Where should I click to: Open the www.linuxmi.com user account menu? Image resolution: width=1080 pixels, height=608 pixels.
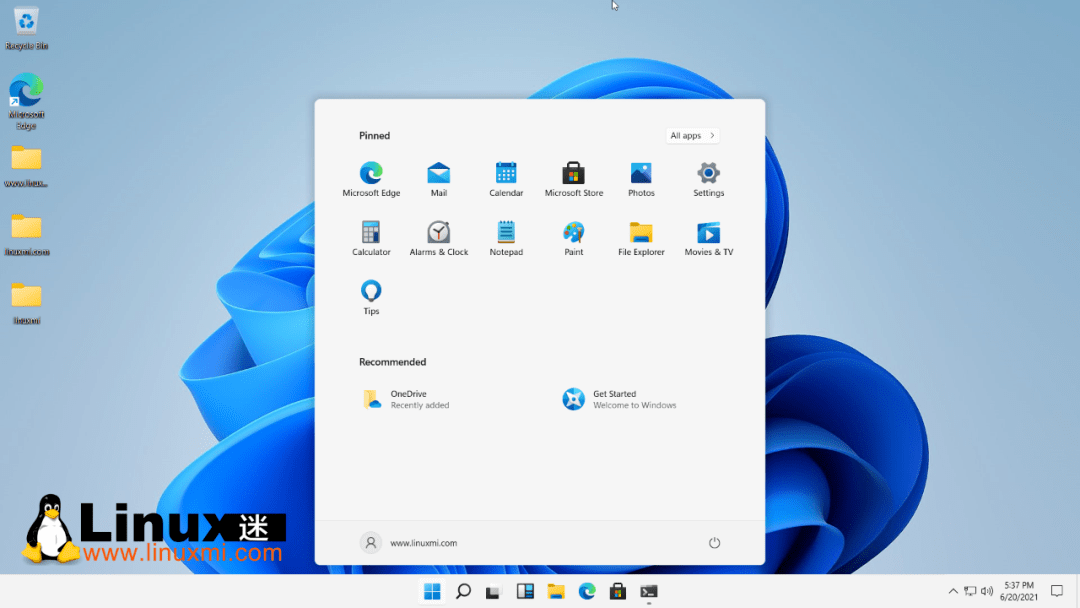coord(409,543)
